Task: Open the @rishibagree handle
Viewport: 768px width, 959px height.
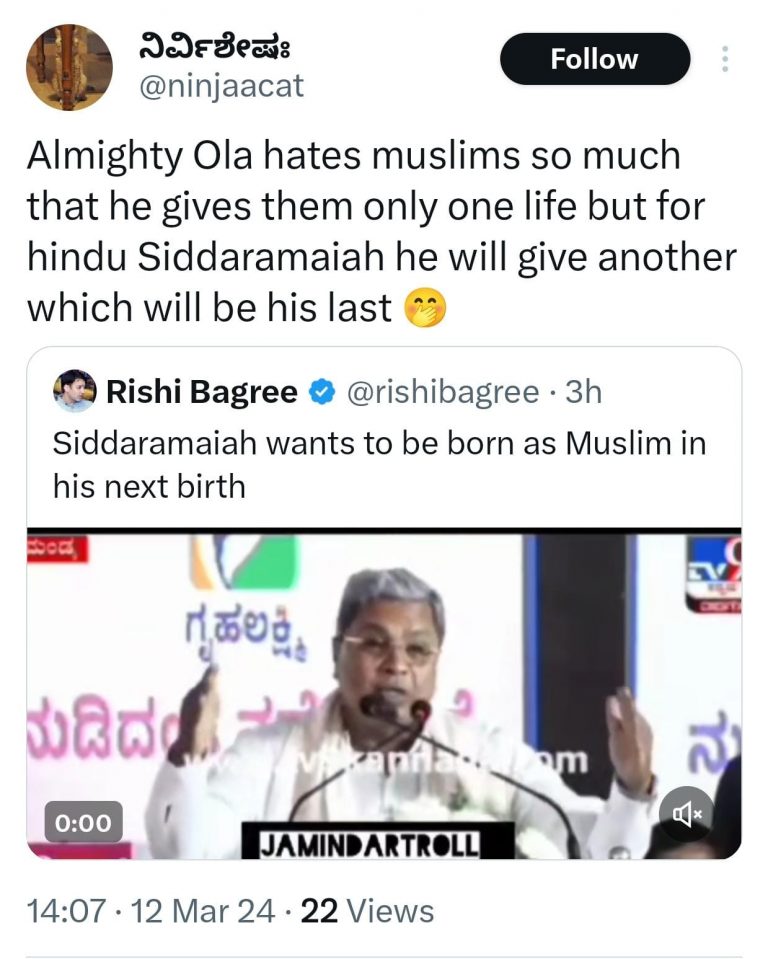Action: click(x=443, y=392)
